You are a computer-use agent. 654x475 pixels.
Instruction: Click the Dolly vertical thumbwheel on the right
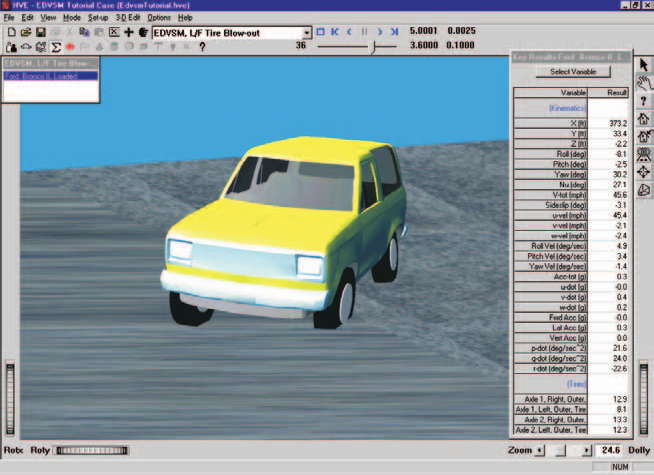click(644, 399)
